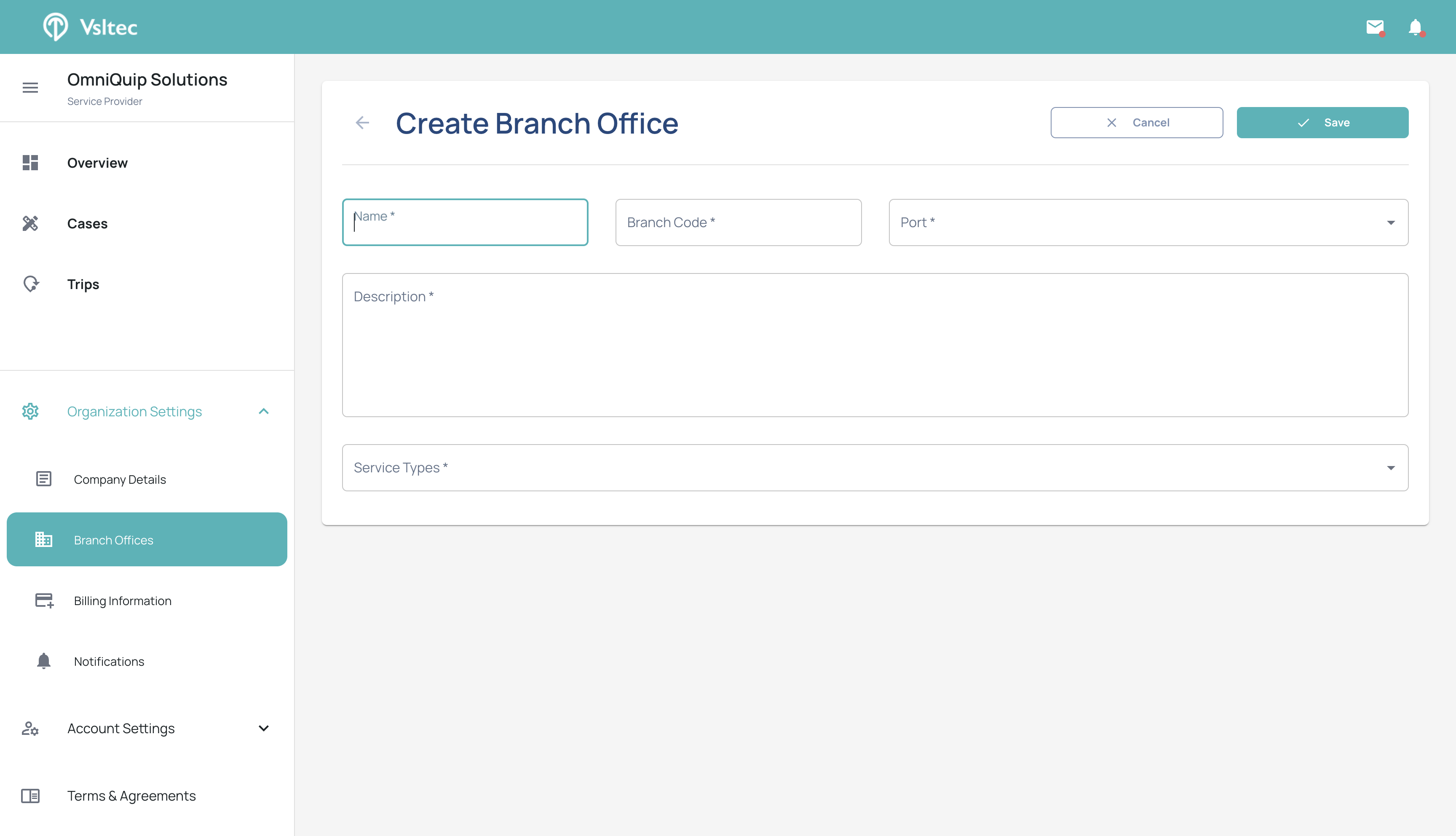
Task: Click the Account Settings label
Action: (120, 728)
